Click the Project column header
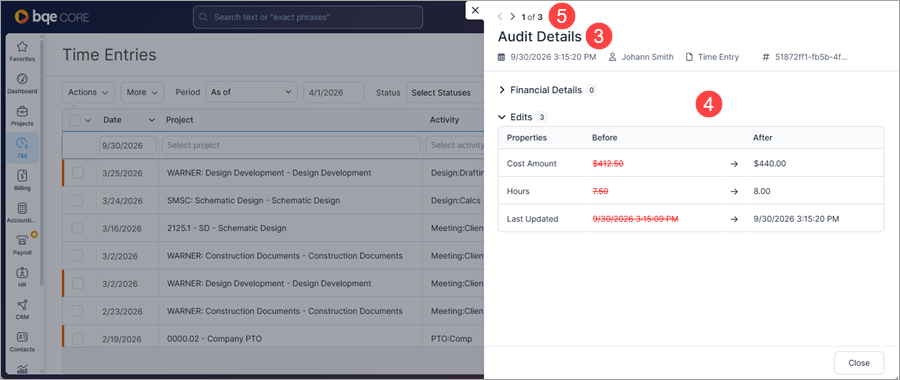Image resolution: width=900 pixels, height=380 pixels. point(179,120)
